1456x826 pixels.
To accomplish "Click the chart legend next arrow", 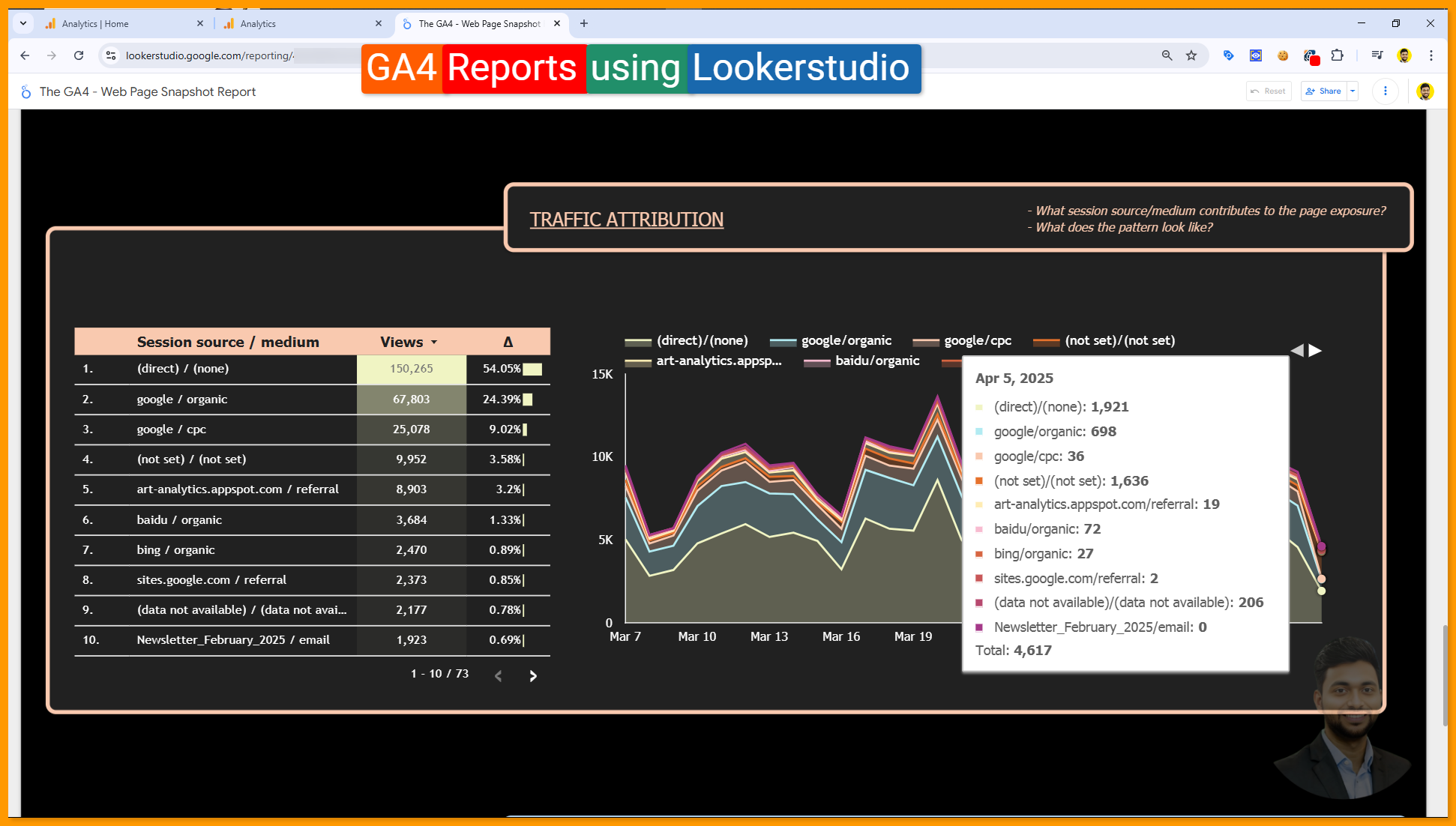I will click(x=1315, y=351).
